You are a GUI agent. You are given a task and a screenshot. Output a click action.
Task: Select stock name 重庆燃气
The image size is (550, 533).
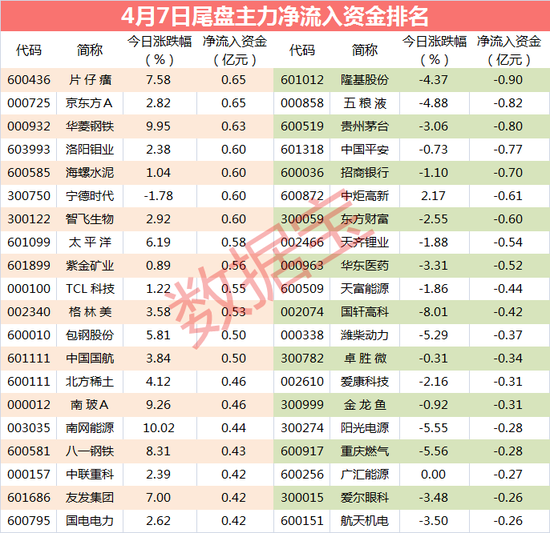[x=365, y=451]
